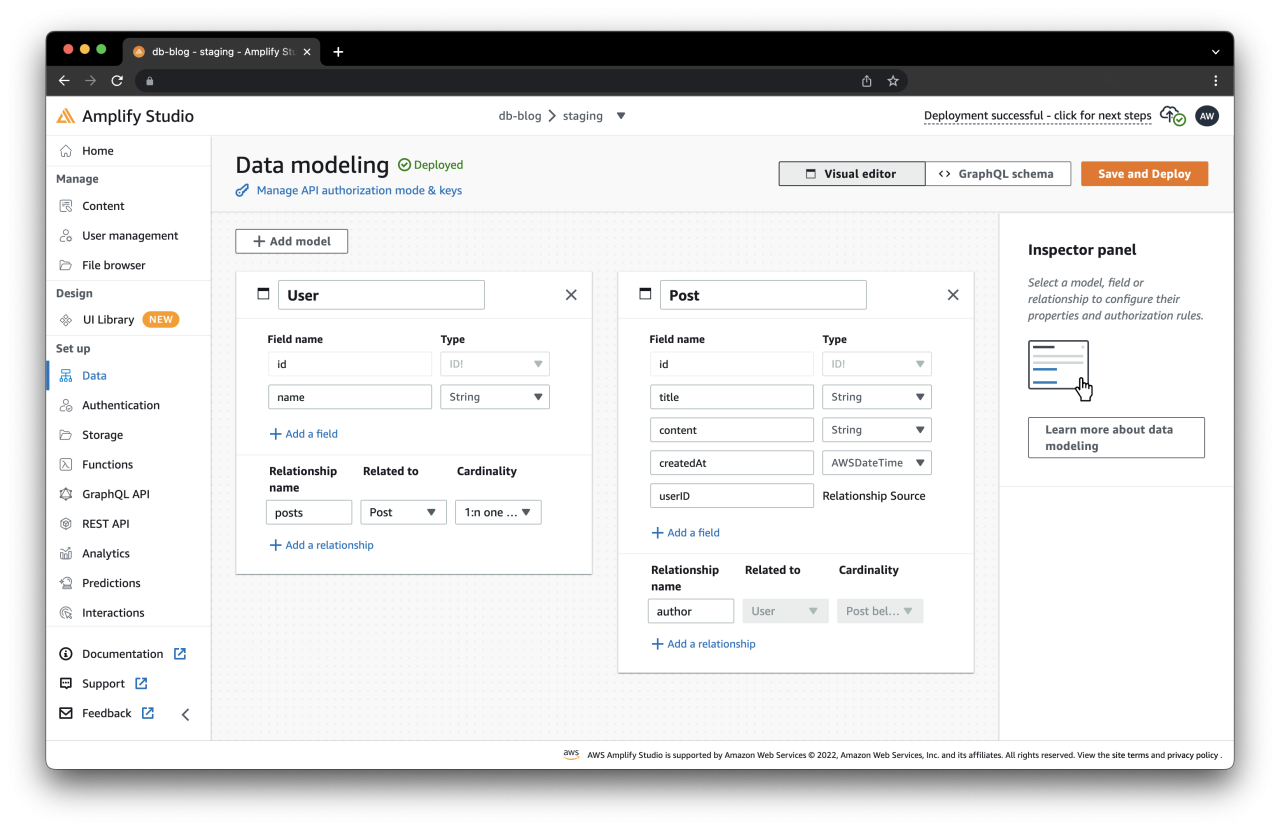Click the Interactions icon
The width and height of the screenshot is (1280, 830).
[66, 613]
